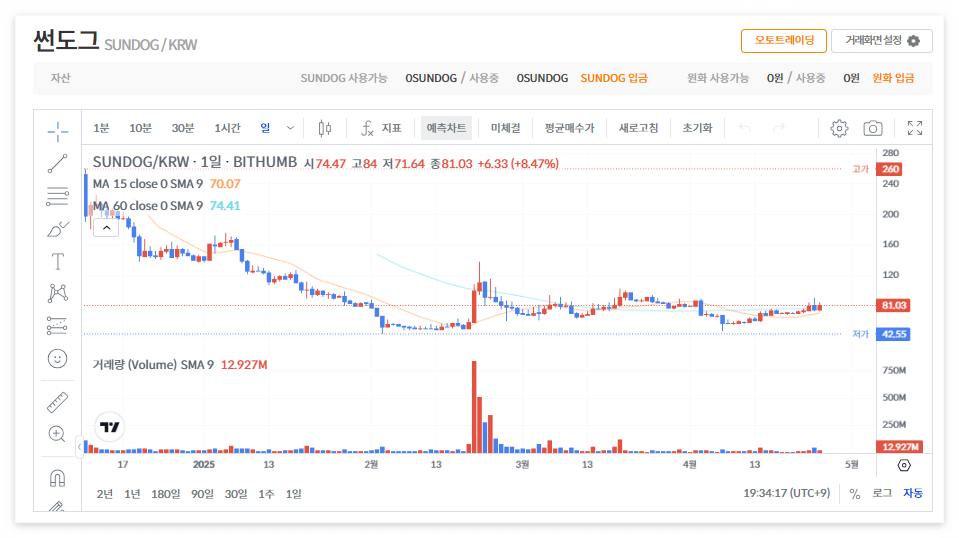The width and height of the screenshot is (959, 538).
Task: Select the Text annotation tool
Action: point(57,262)
